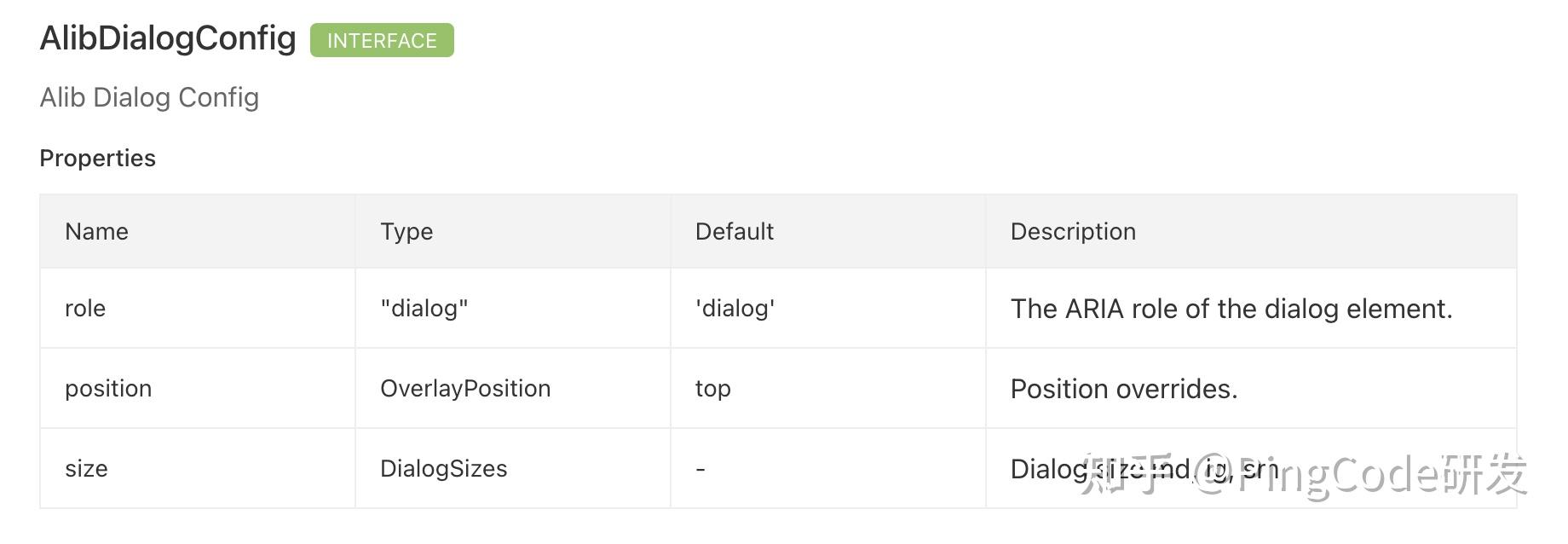
Task: Click the top default value
Action: (x=713, y=389)
